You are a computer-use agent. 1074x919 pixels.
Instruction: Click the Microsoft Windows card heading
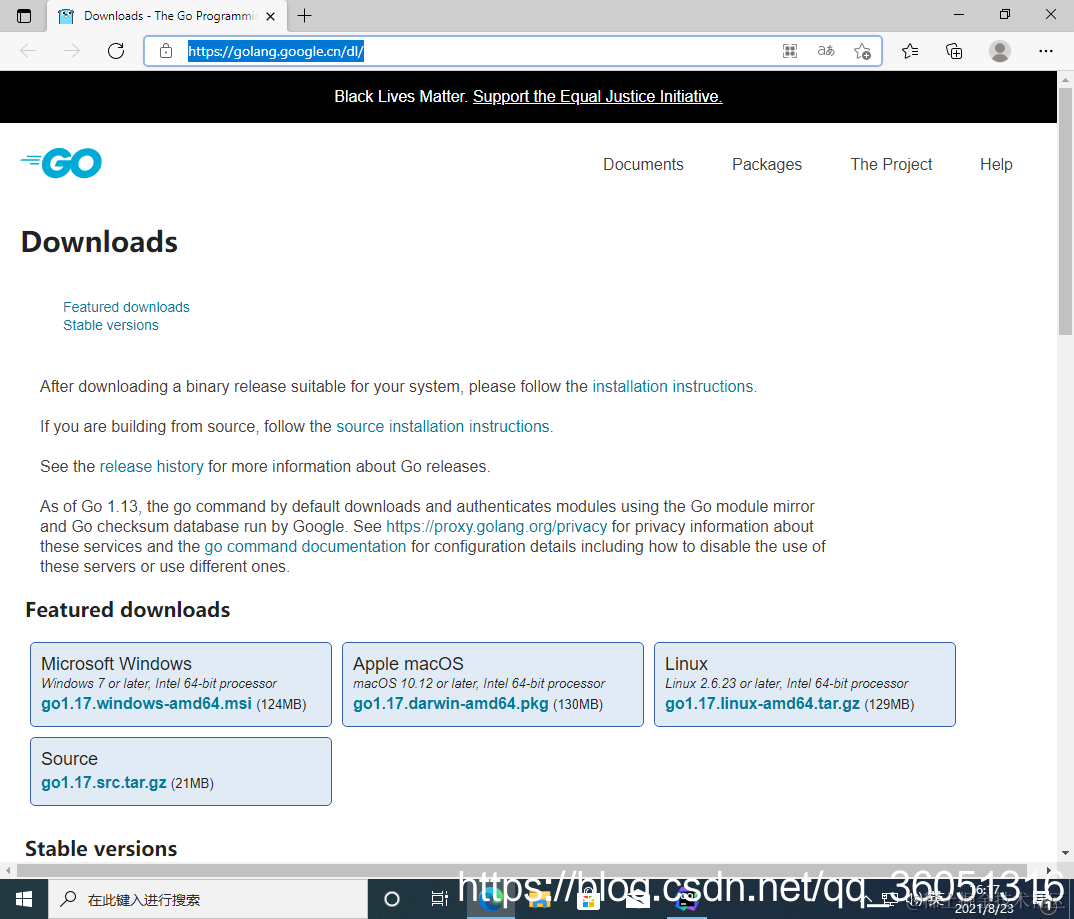[116, 664]
